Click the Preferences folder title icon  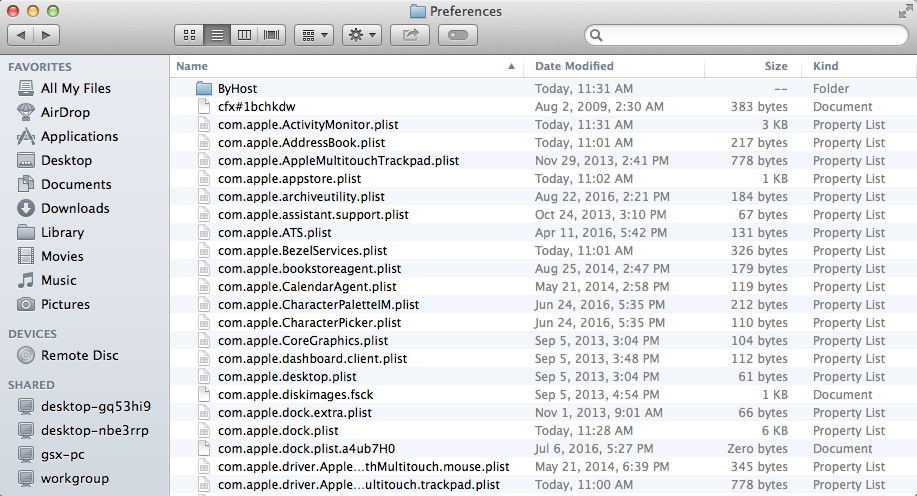point(418,11)
